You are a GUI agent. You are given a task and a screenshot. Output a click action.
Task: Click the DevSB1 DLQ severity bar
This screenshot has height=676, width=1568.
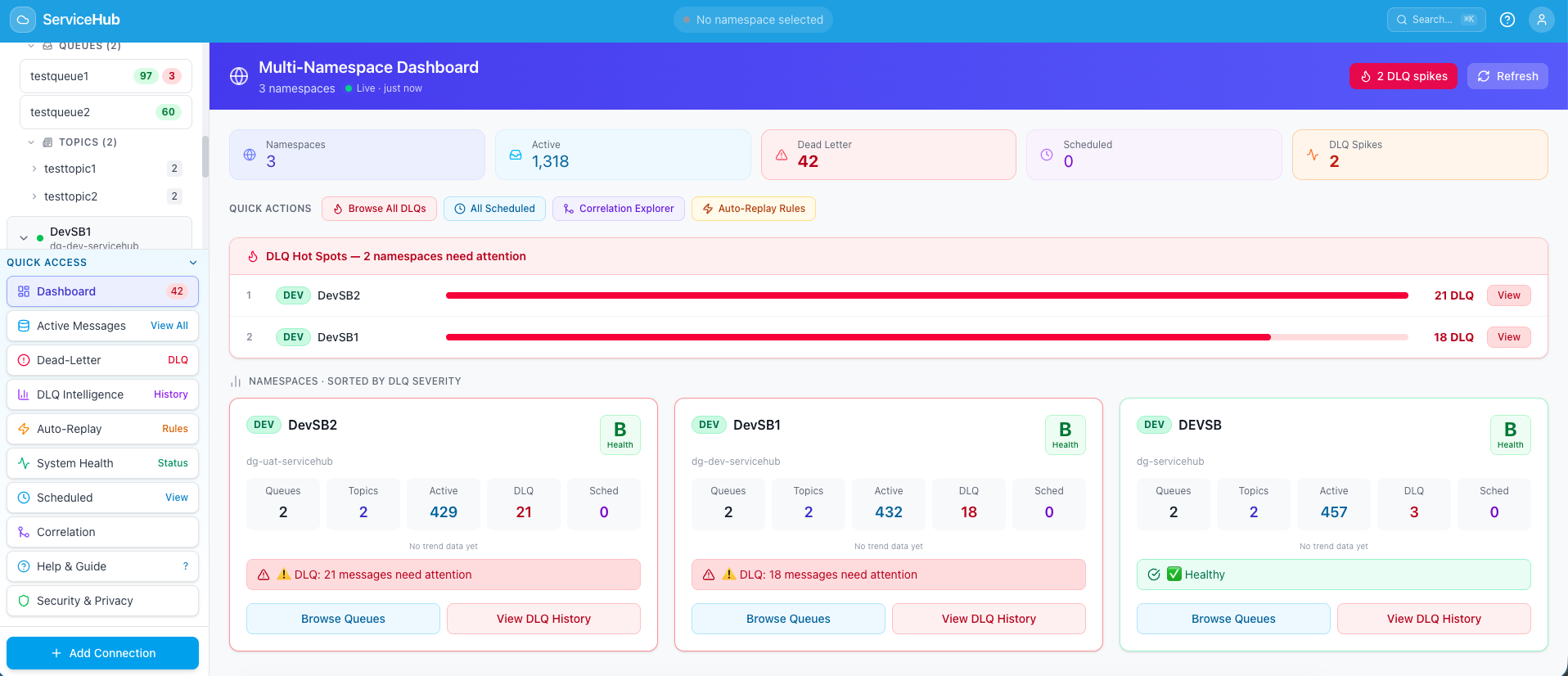click(926, 337)
